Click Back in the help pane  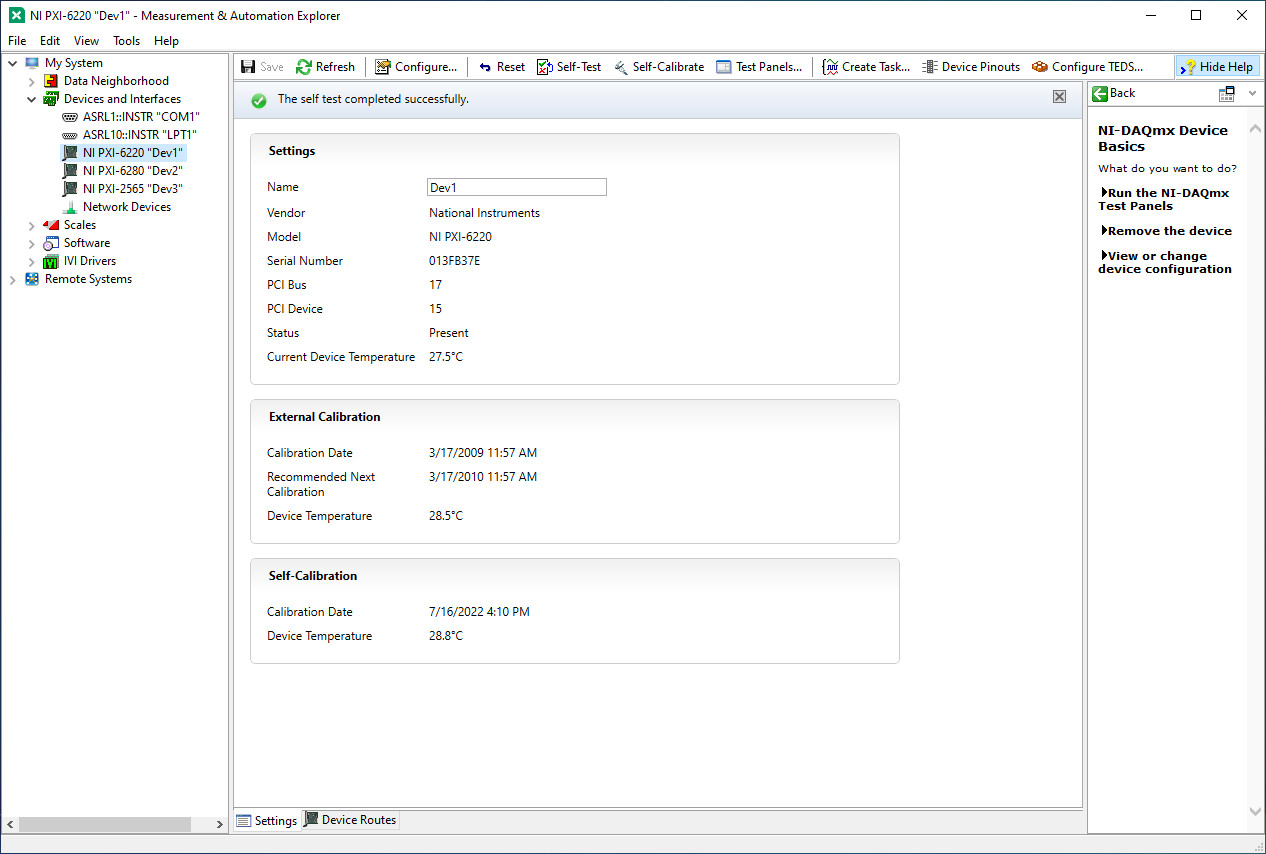coord(1113,93)
